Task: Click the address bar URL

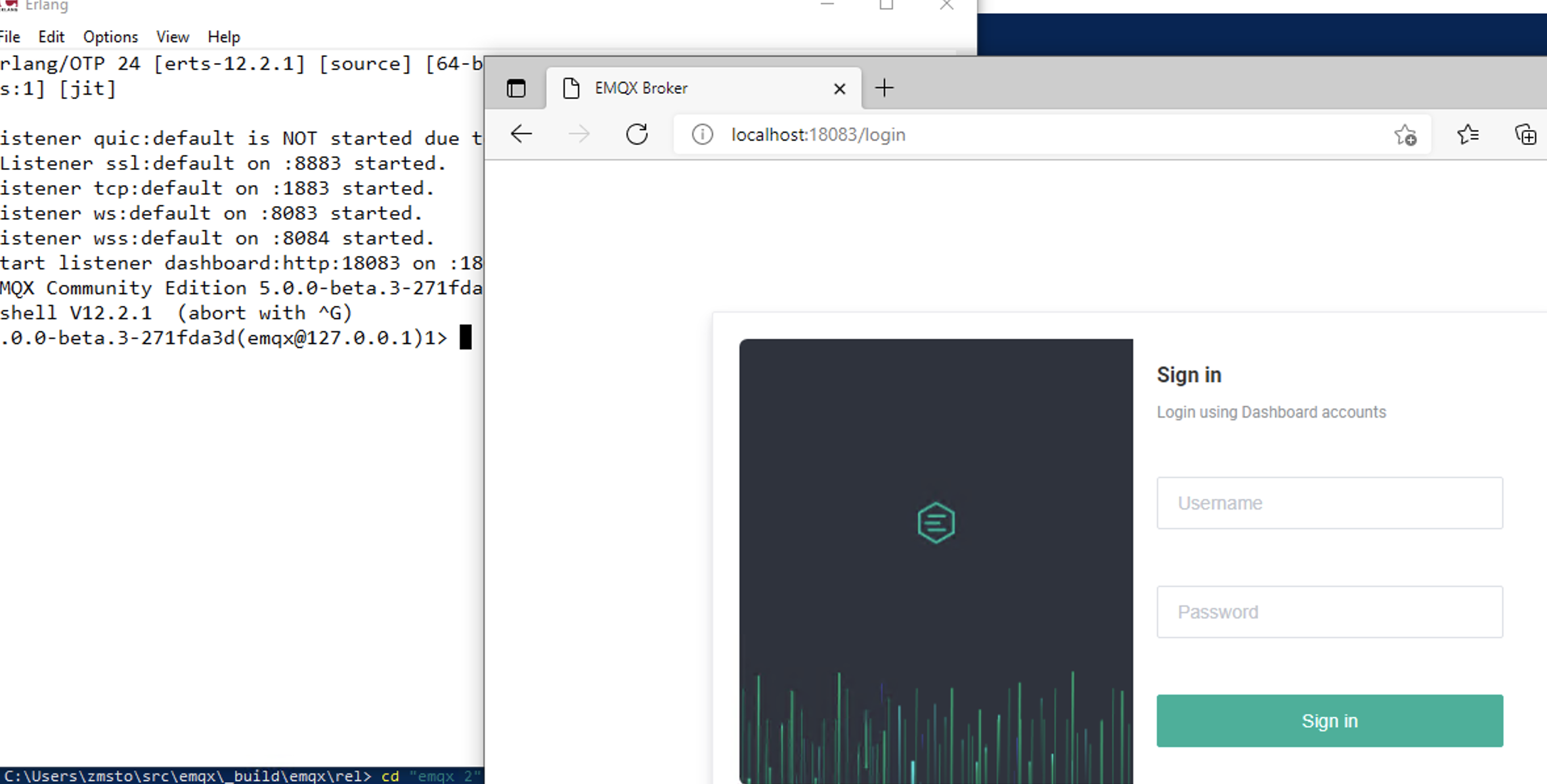Action: pyautogui.click(x=818, y=135)
